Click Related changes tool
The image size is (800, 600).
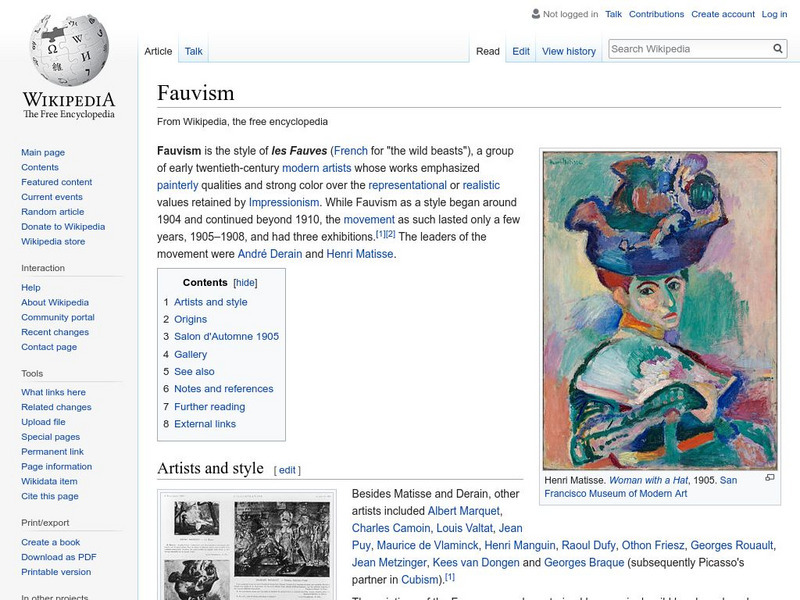click(x=56, y=407)
